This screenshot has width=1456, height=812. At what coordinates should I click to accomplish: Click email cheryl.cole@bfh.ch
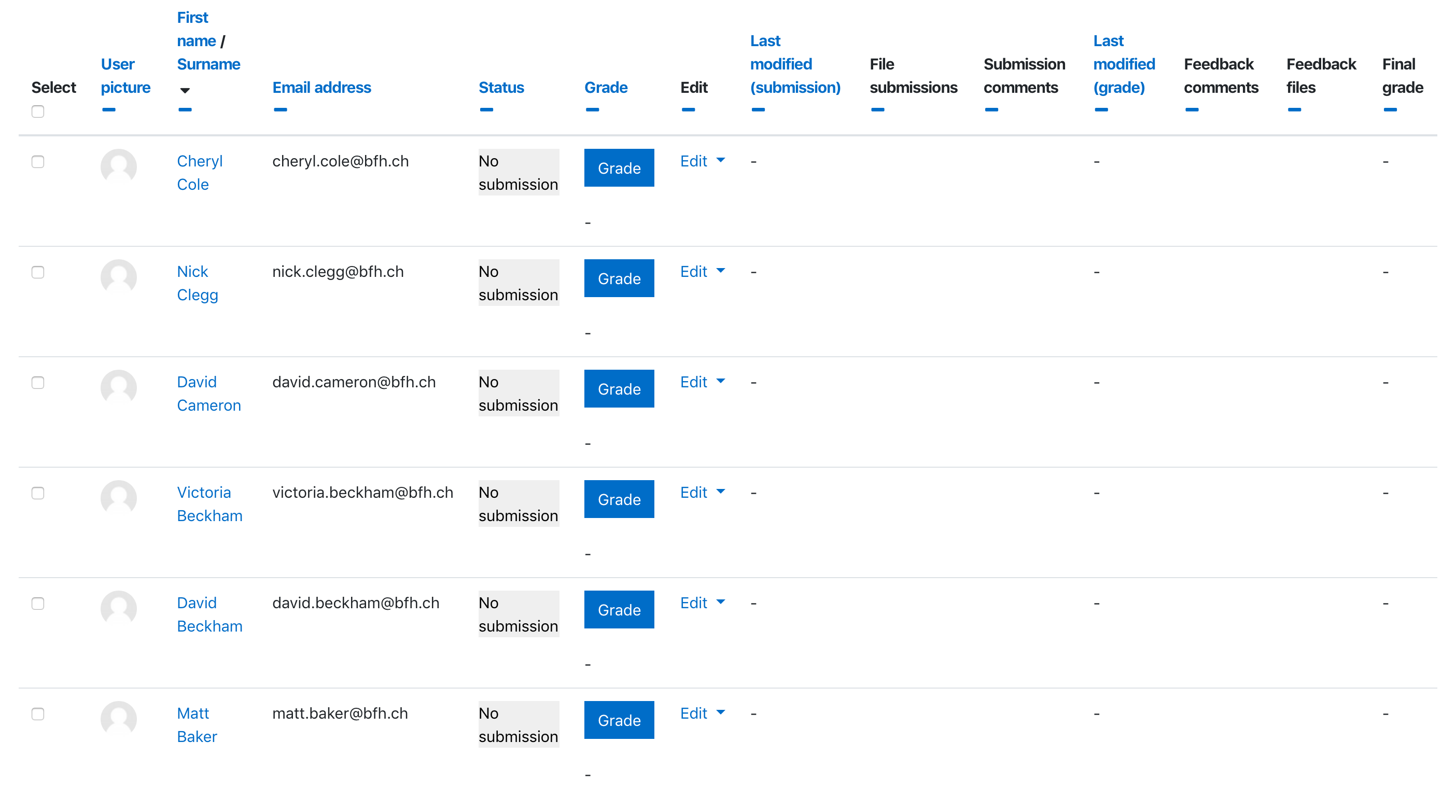coord(340,161)
